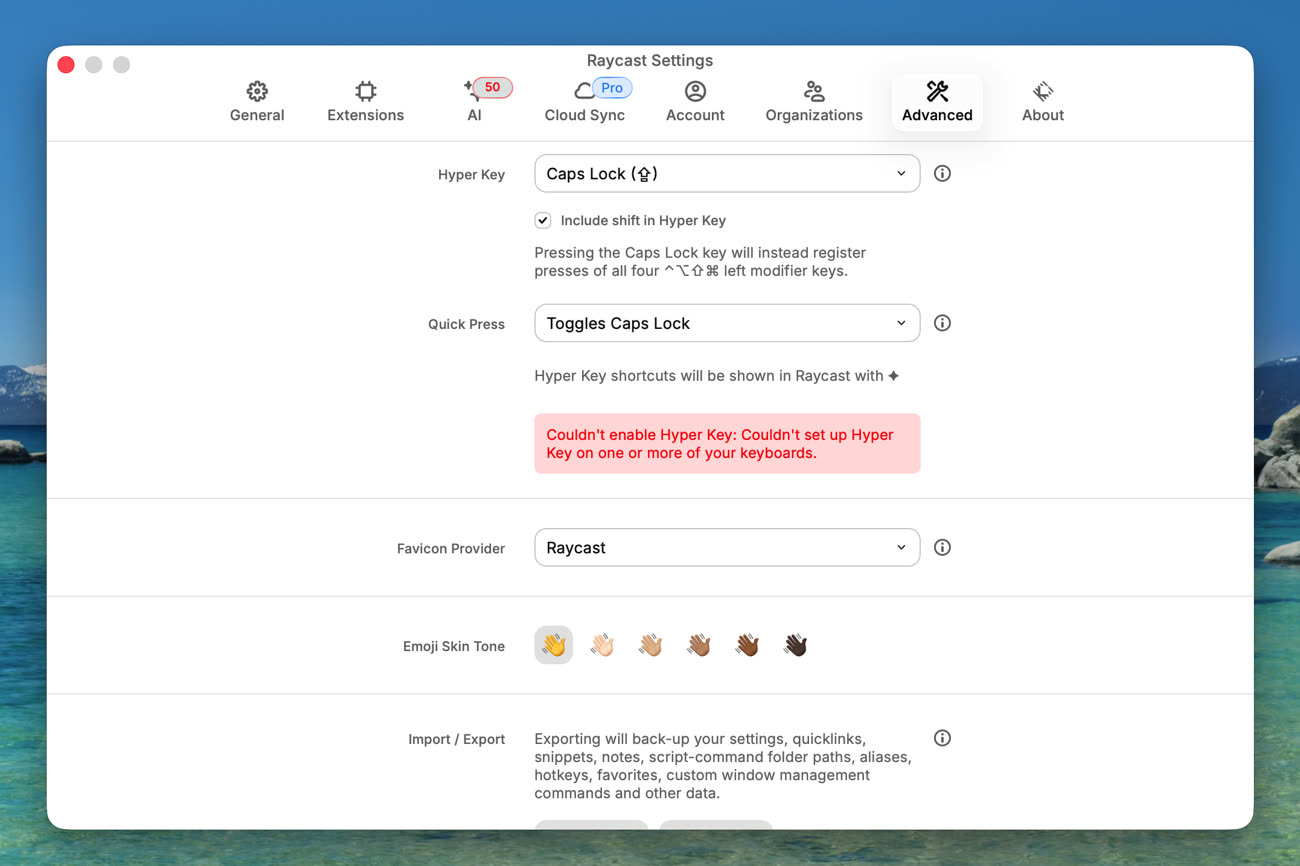
Task: Select the darkest emoji skin tone
Action: tap(796, 646)
